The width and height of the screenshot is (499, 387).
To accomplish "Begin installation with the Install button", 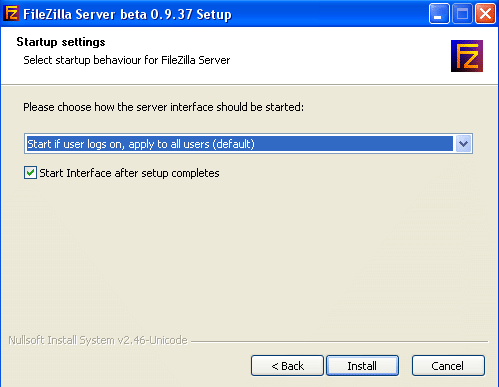I will coord(362,366).
